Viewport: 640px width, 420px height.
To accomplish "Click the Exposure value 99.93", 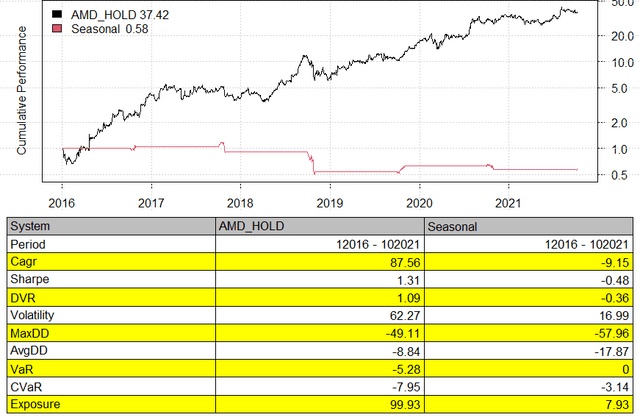I will click(405, 405).
